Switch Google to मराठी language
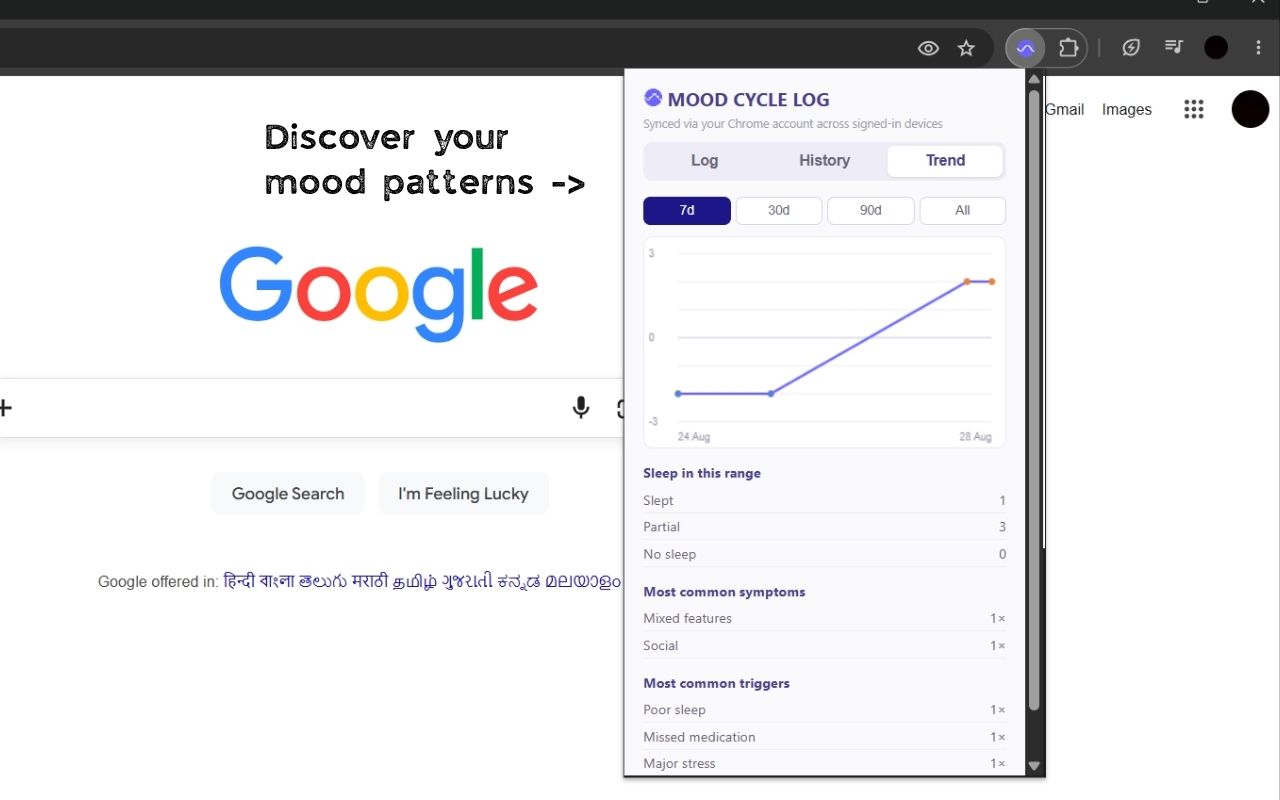 (369, 581)
